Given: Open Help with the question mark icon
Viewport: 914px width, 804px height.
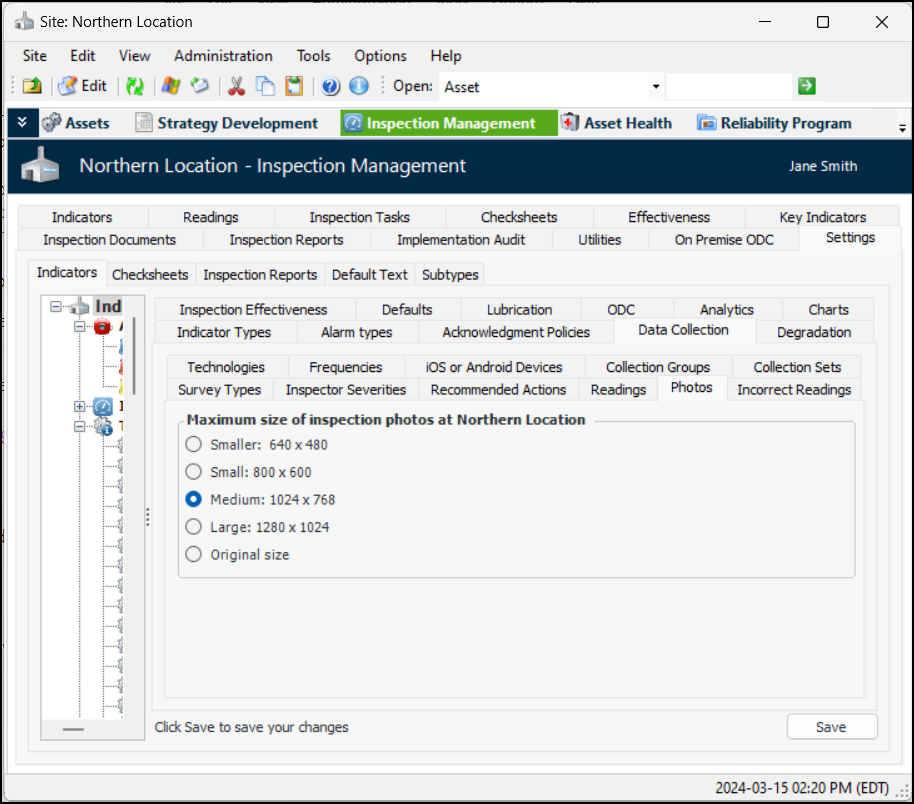Looking at the screenshot, I should coord(331,86).
